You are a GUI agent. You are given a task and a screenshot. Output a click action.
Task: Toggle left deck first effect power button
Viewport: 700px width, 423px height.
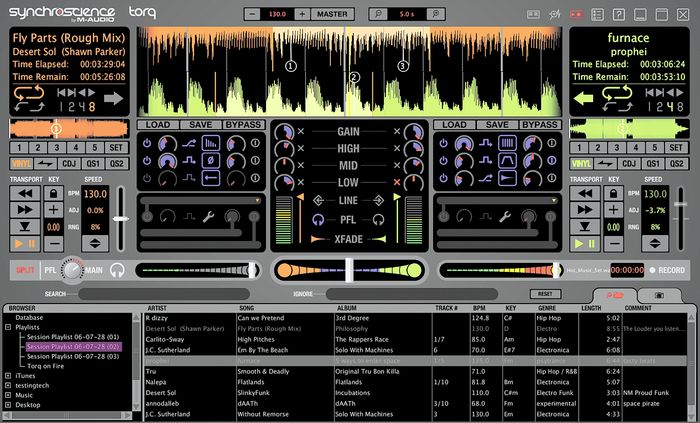pyautogui.click(x=147, y=144)
